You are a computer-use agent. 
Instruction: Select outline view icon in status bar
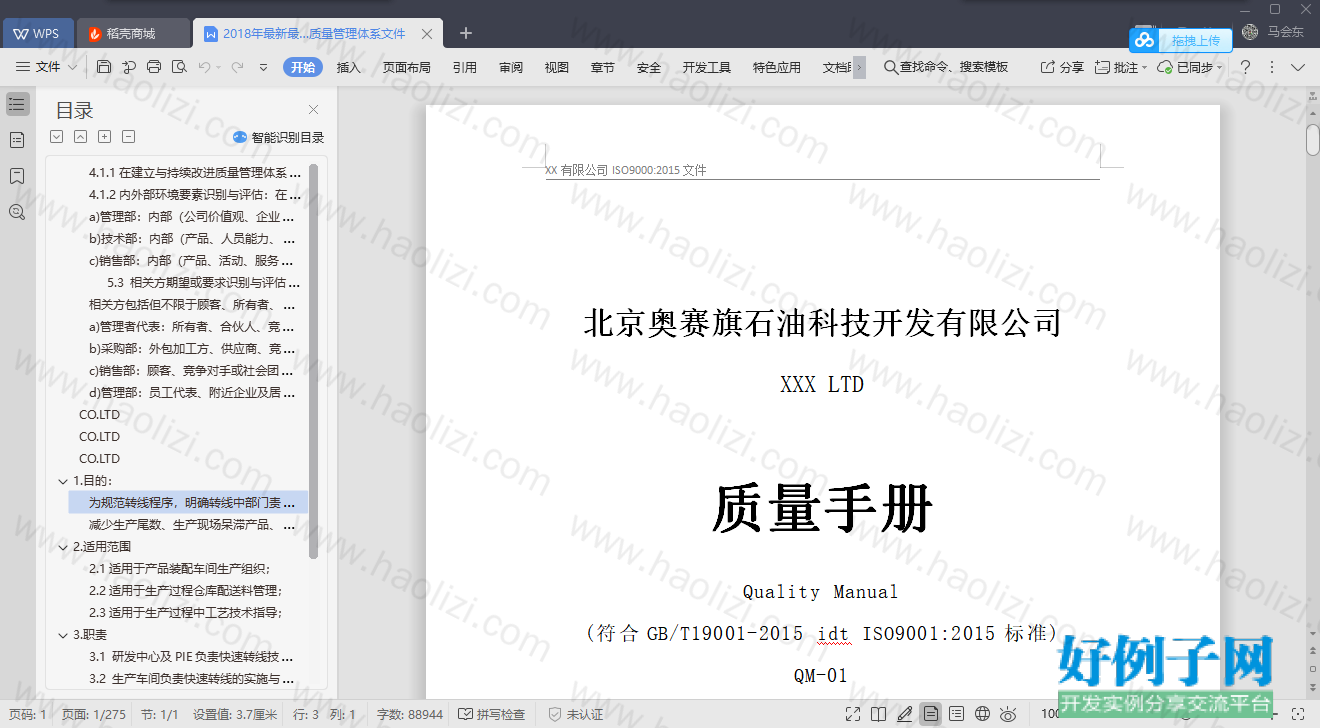coord(957,714)
